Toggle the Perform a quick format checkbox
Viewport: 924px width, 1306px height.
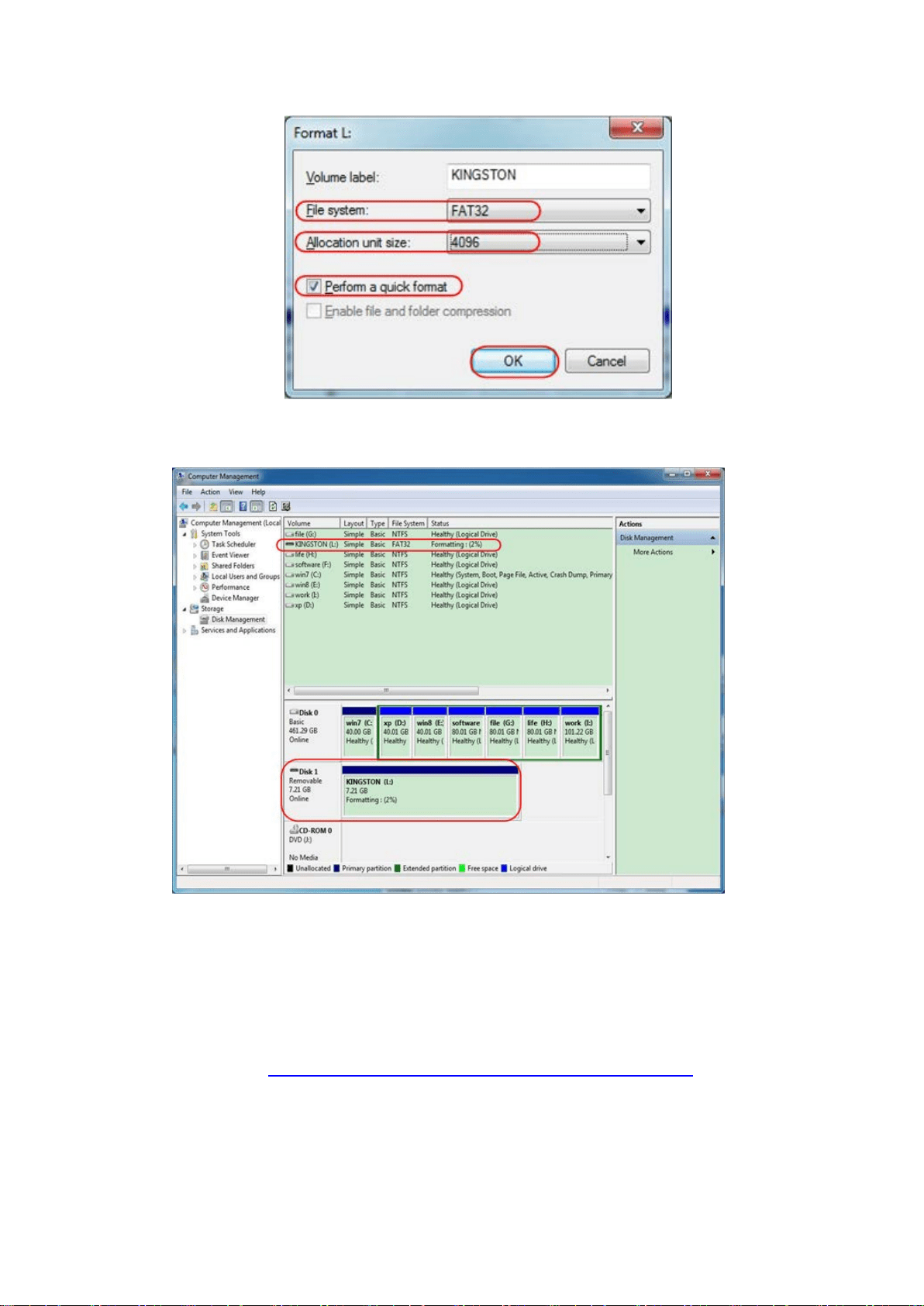(313, 287)
